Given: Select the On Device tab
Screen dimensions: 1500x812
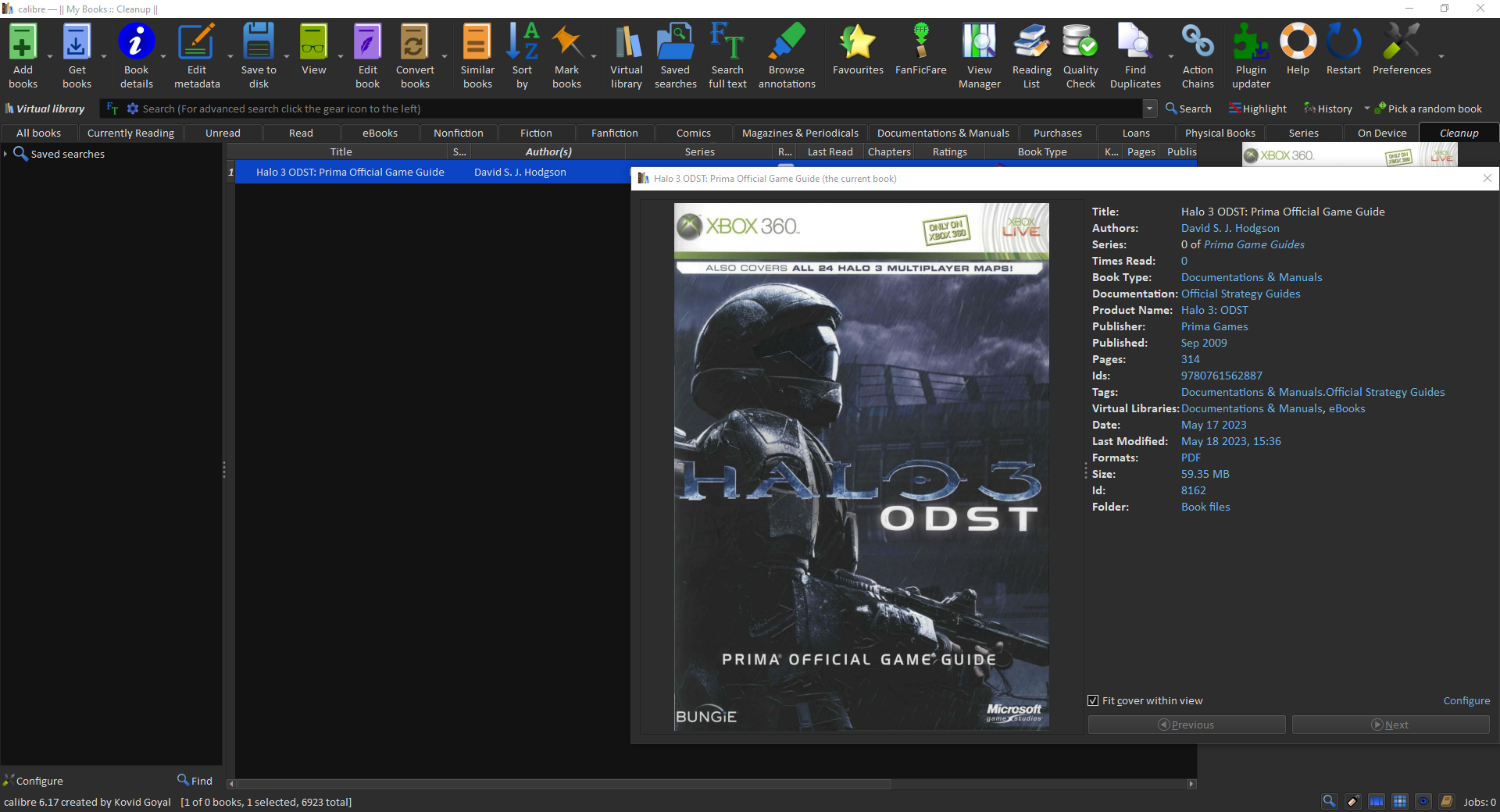Looking at the screenshot, I should 1381,133.
